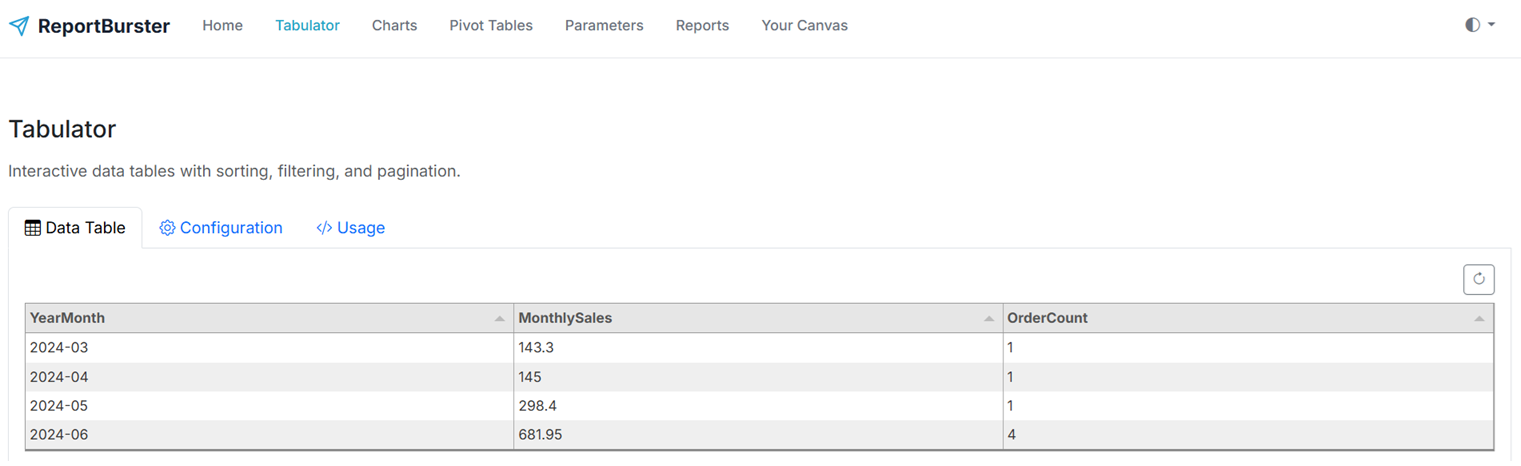Click the YearMonth column sort arrow
Screen dimensions: 1521x466
click(x=499, y=319)
